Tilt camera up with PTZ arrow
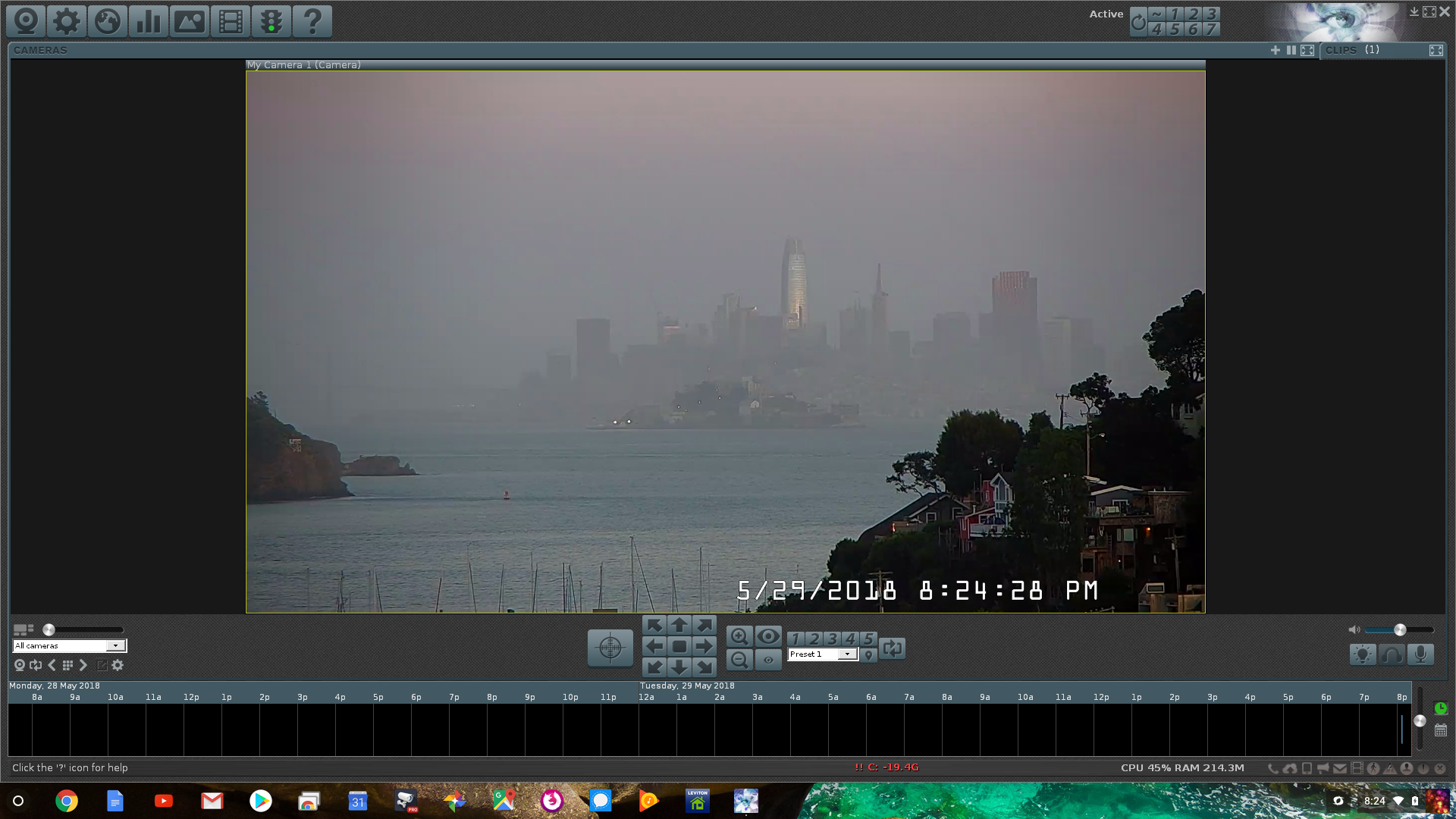The image size is (1456, 819). click(x=679, y=625)
